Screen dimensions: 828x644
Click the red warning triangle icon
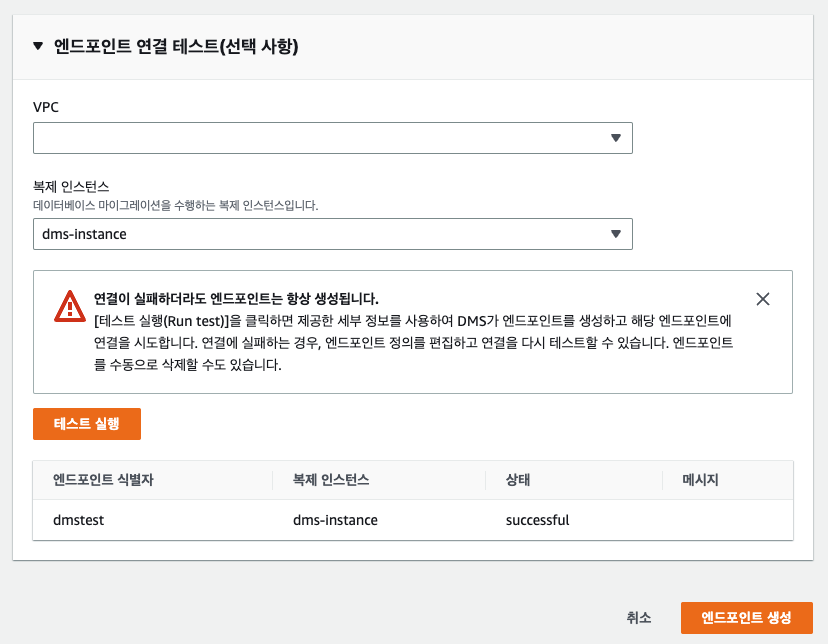pyautogui.click(x=70, y=306)
